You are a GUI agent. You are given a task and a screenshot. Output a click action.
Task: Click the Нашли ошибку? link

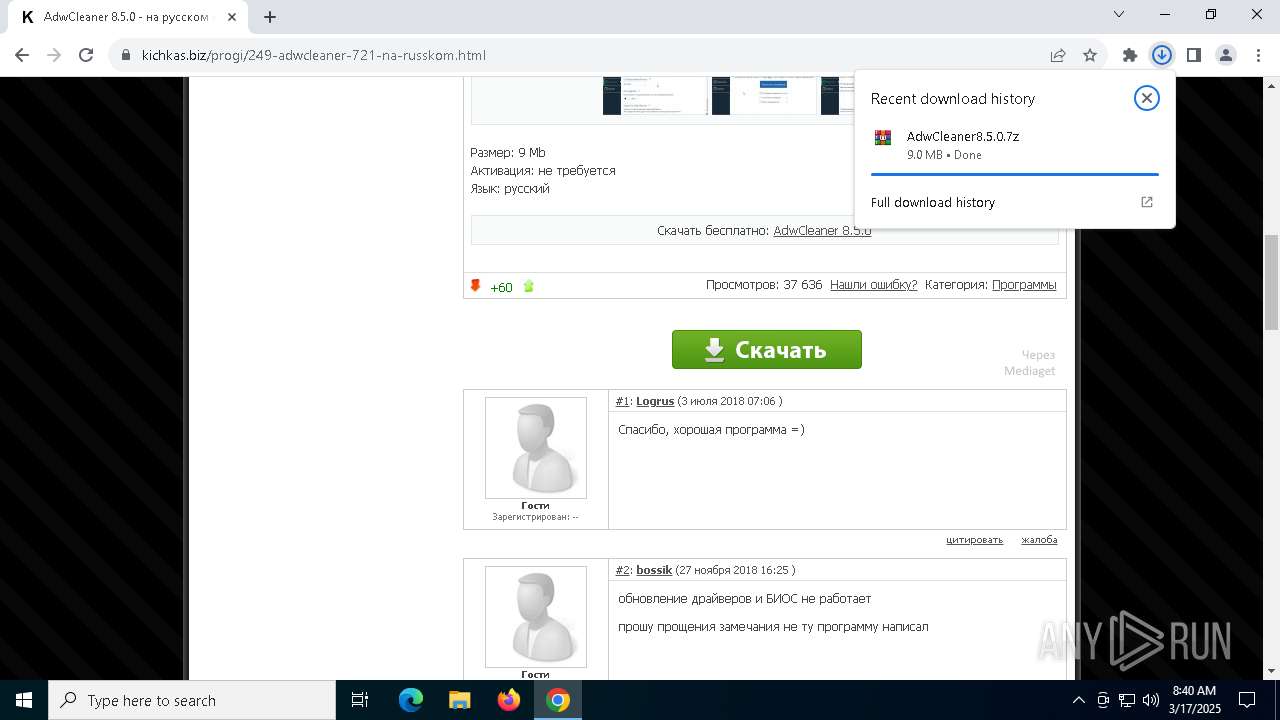(873, 285)
